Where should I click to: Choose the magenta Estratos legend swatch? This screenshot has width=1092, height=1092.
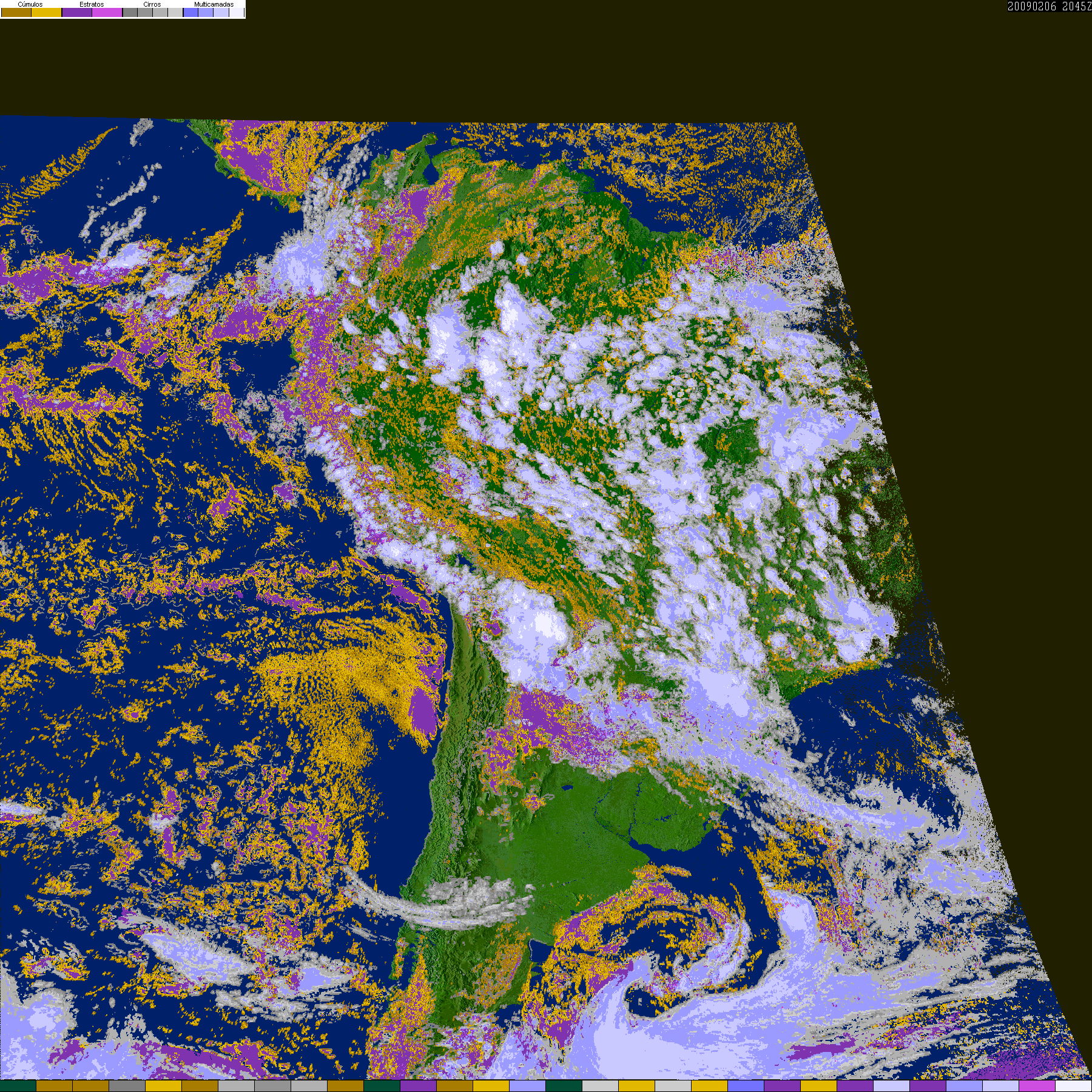(107, 12)
